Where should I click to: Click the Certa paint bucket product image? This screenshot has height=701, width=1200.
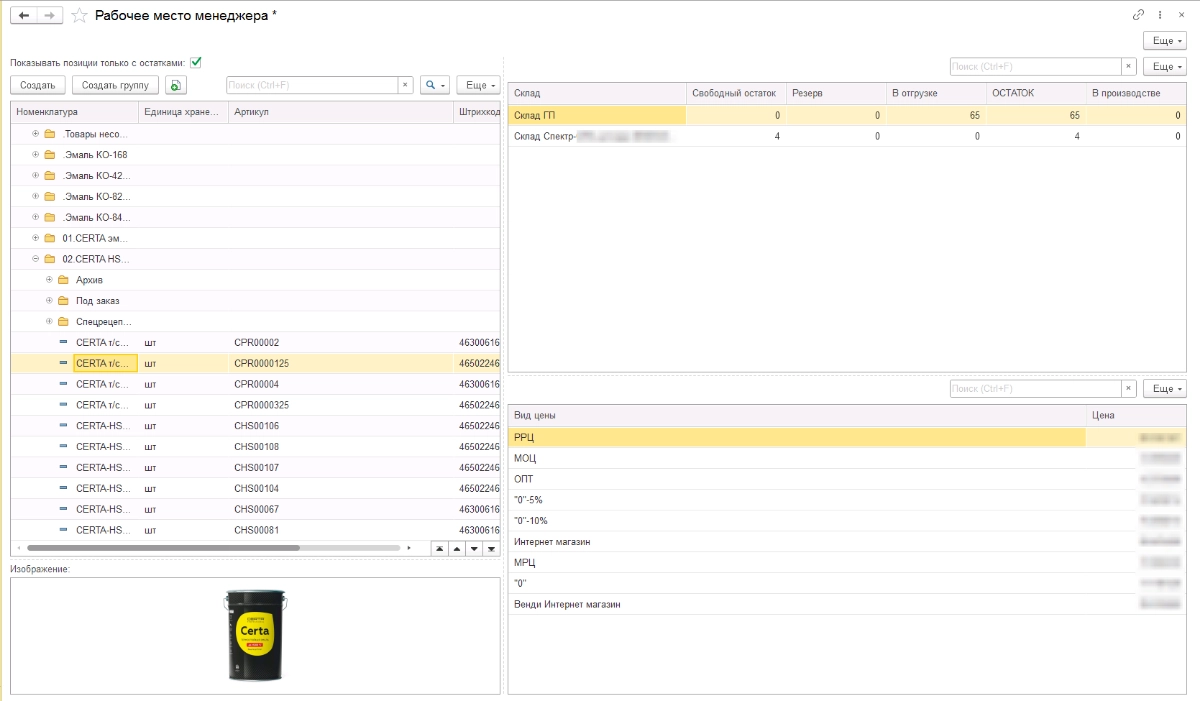pyautogui.click(x=255, y=635)
